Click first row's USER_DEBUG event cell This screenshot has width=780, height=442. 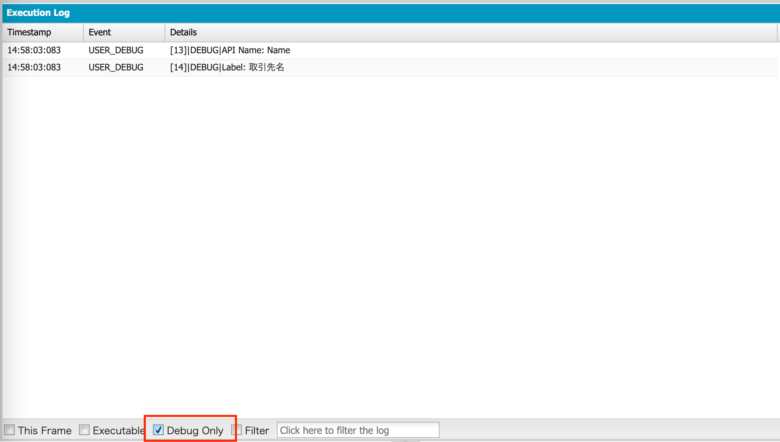pyautogui.click(x=115, y=50)
